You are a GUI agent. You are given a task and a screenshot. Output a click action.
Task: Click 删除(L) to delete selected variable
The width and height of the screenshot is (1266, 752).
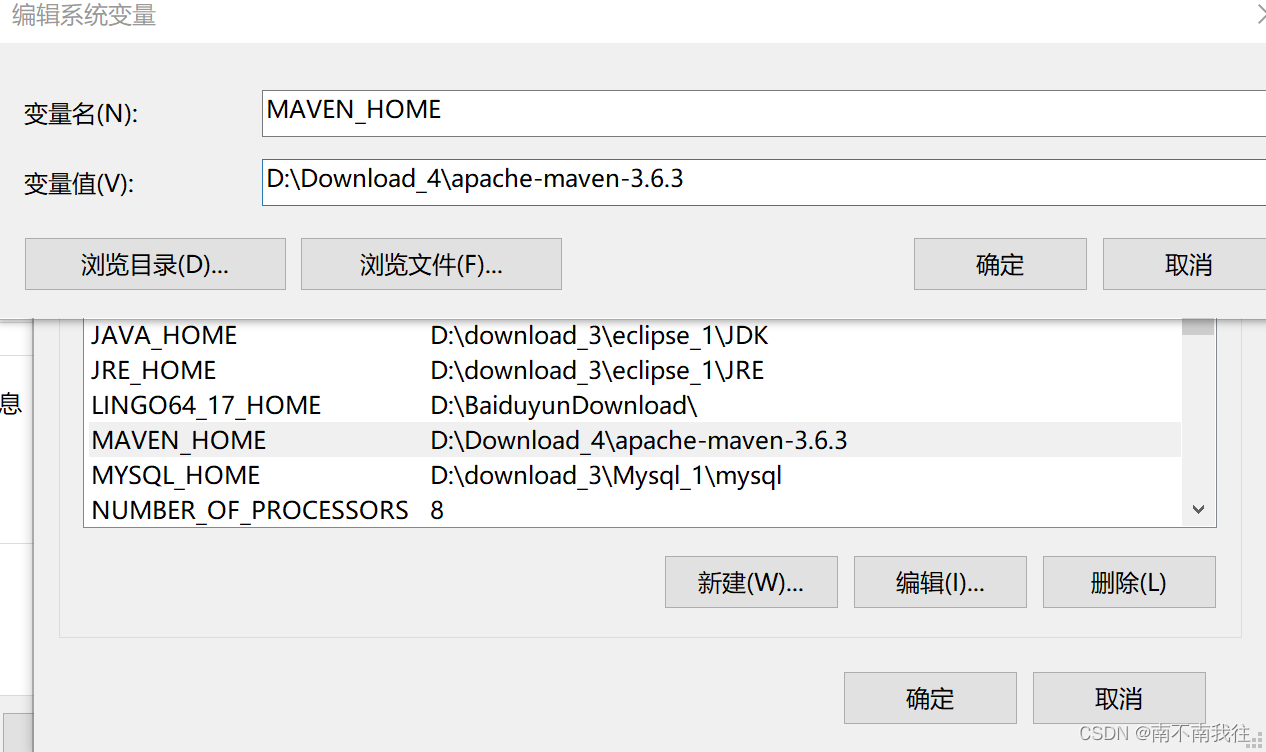[x=1128, y=581]
